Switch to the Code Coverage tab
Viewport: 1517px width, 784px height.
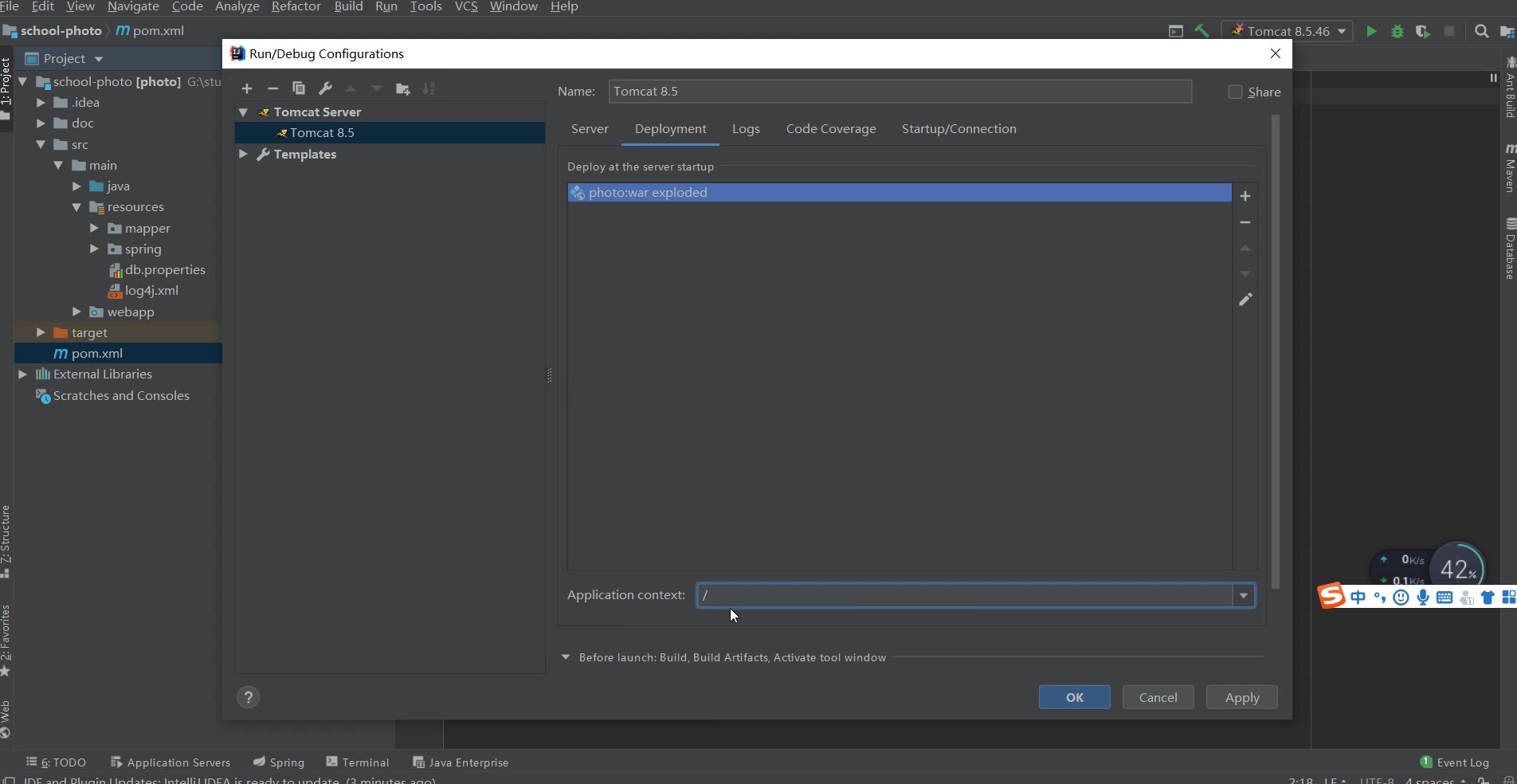(831, 128)
